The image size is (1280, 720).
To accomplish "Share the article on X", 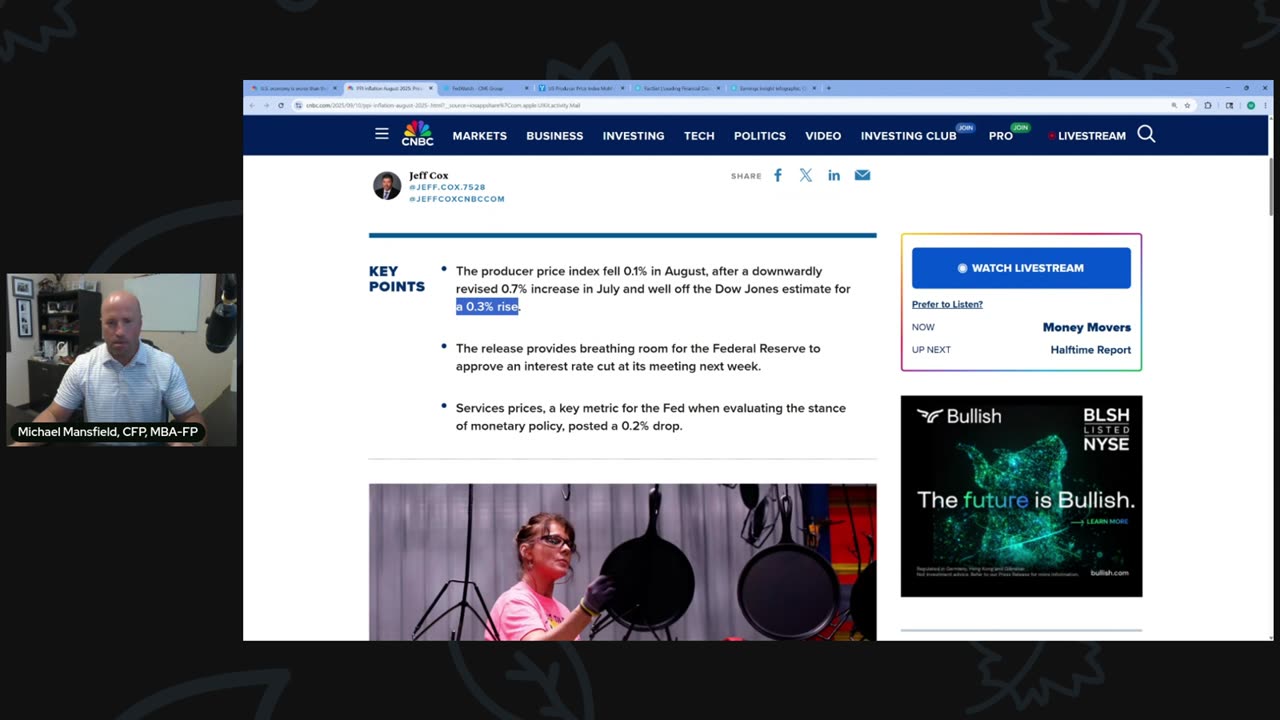I will pos(806,175).
